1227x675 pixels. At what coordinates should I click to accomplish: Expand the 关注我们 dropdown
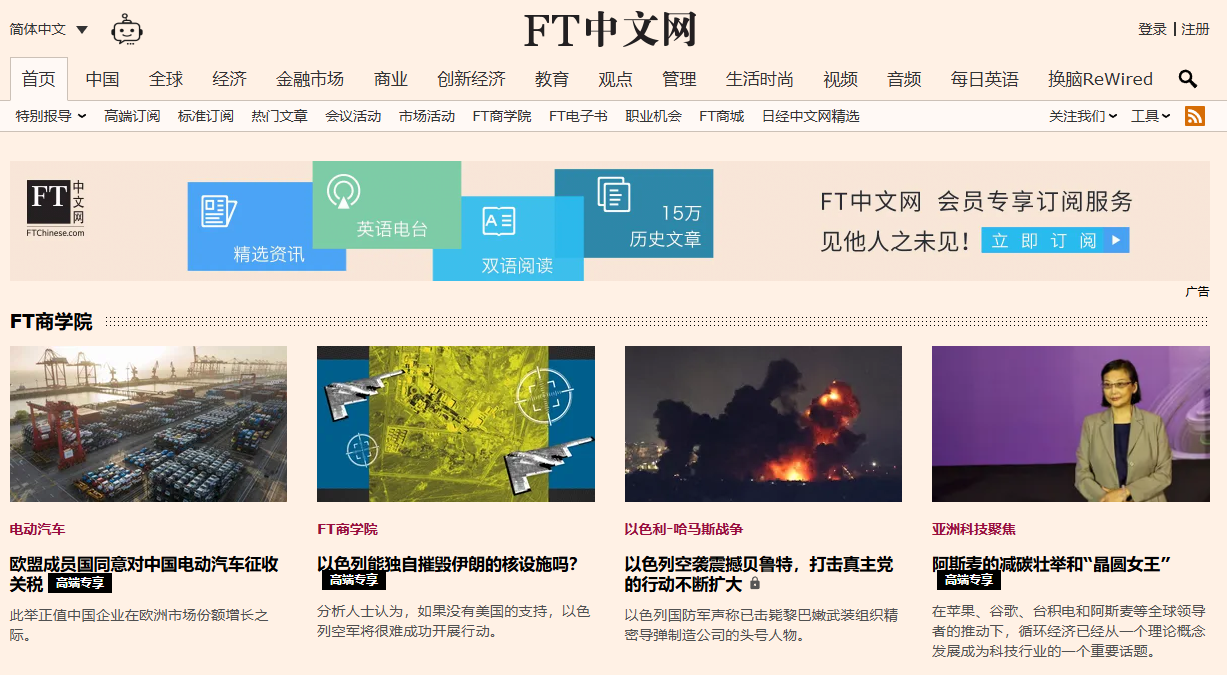[1083, 116]
